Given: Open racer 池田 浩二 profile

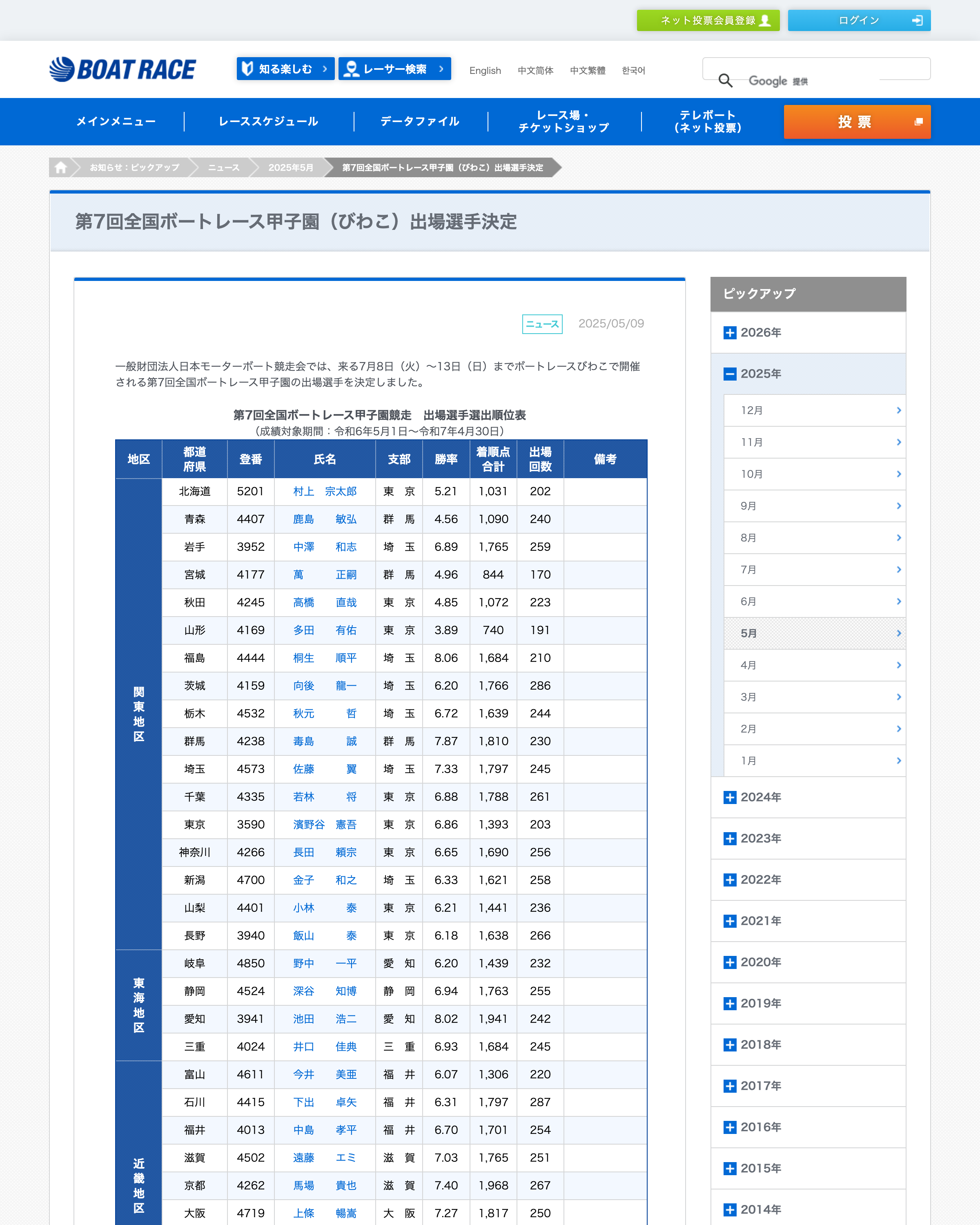Looking at the screenshot, I should 325,1019.
